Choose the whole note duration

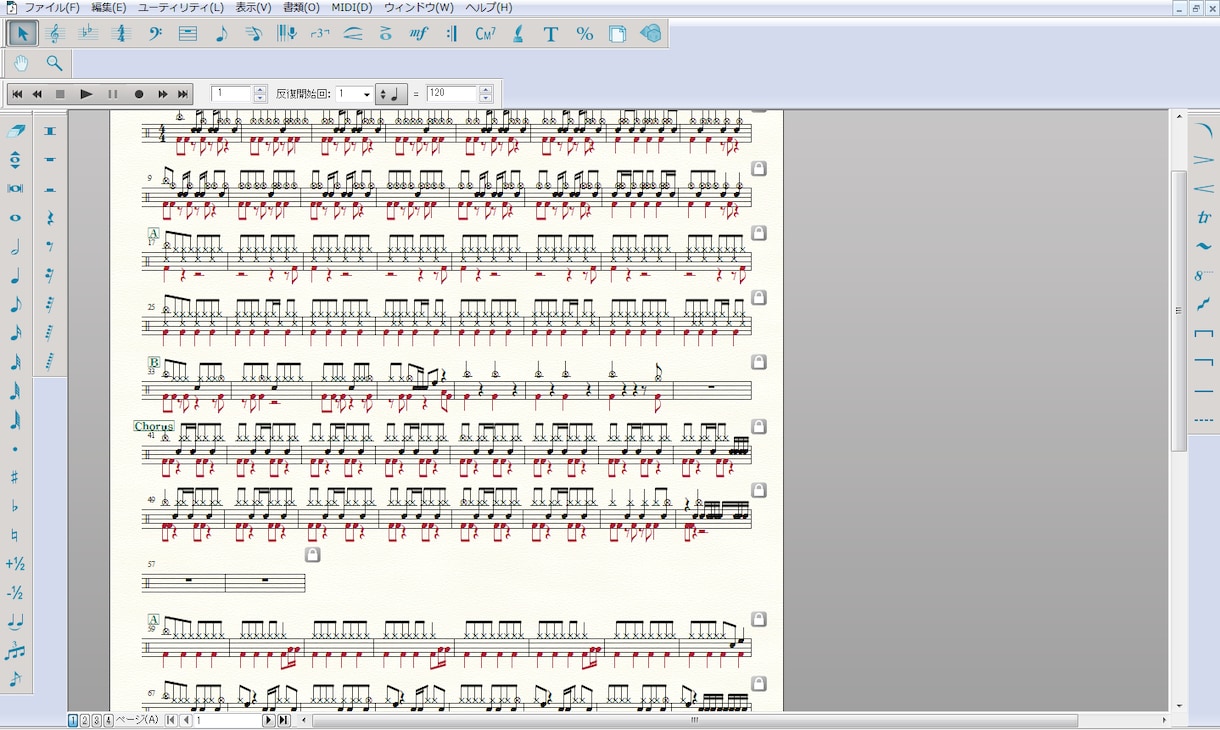15,218
